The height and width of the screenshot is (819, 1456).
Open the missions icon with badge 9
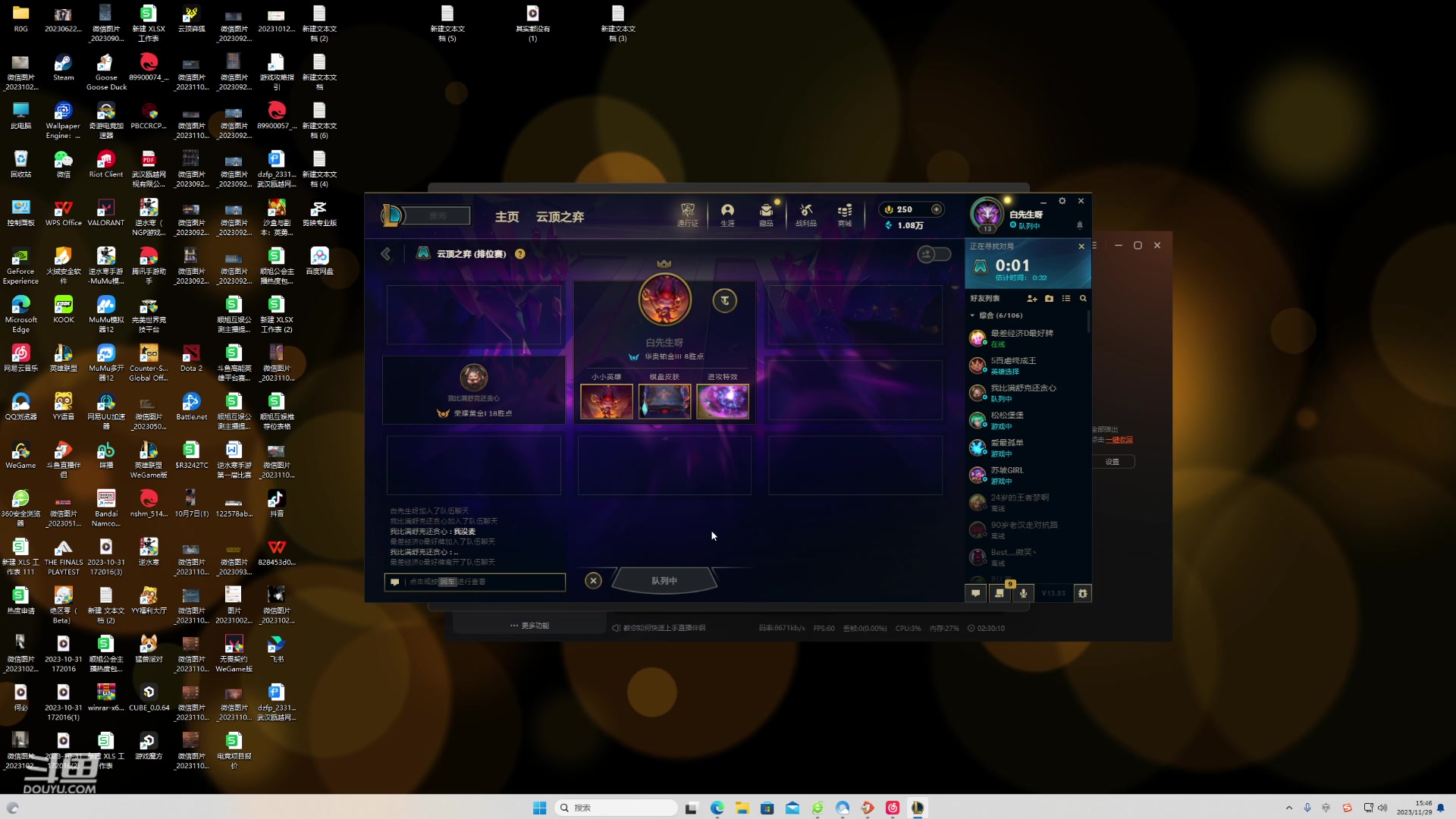click(999, 593)
